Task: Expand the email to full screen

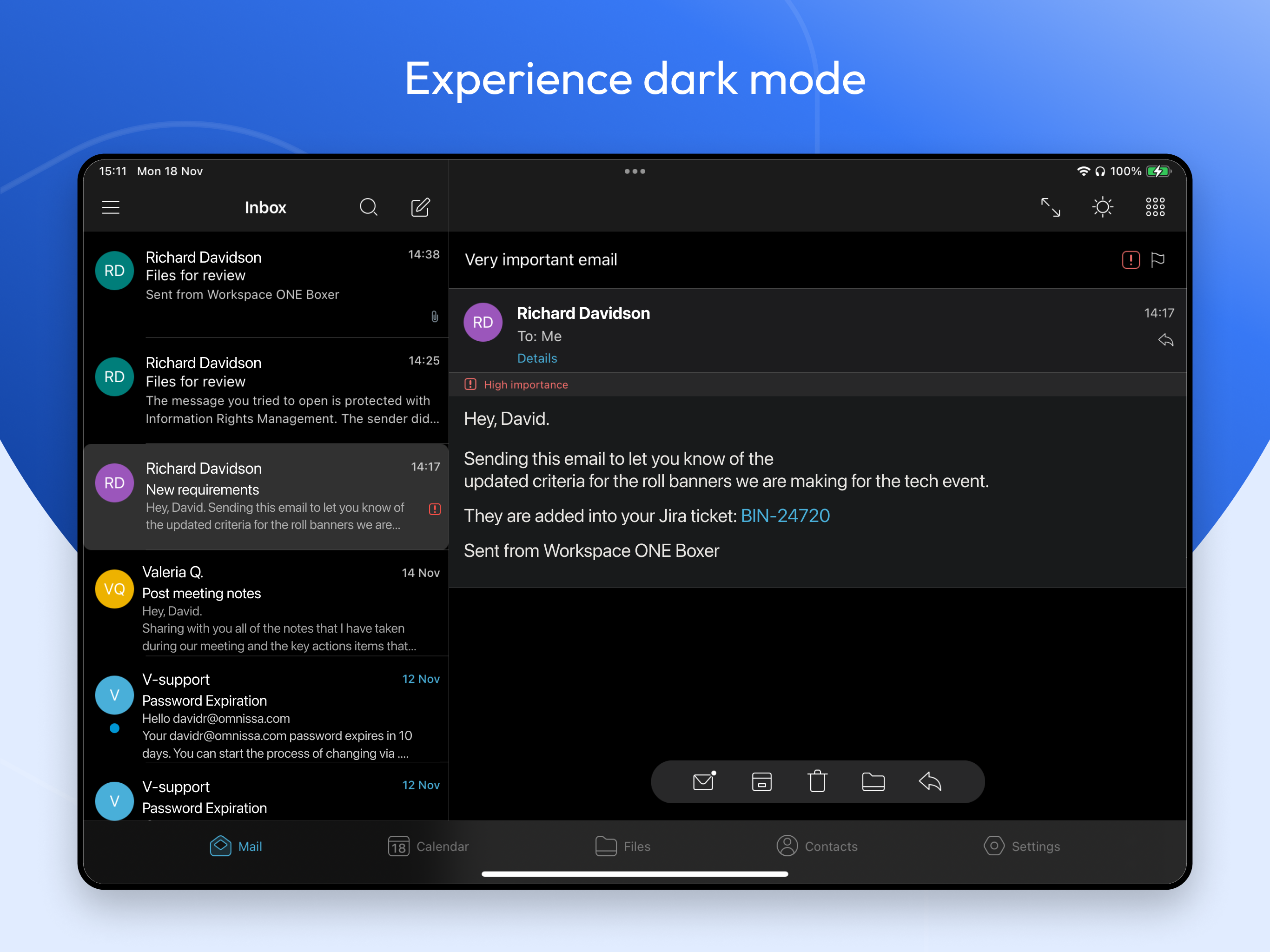Action: click(1050, 207)
